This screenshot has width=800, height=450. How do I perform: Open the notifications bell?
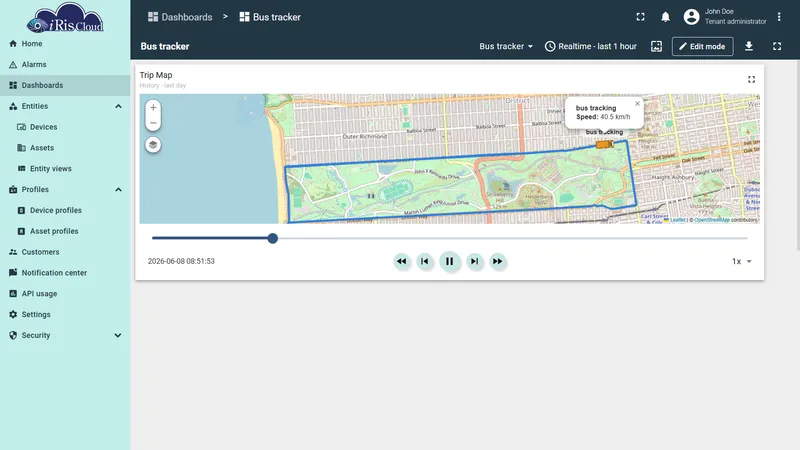[665, 17]
